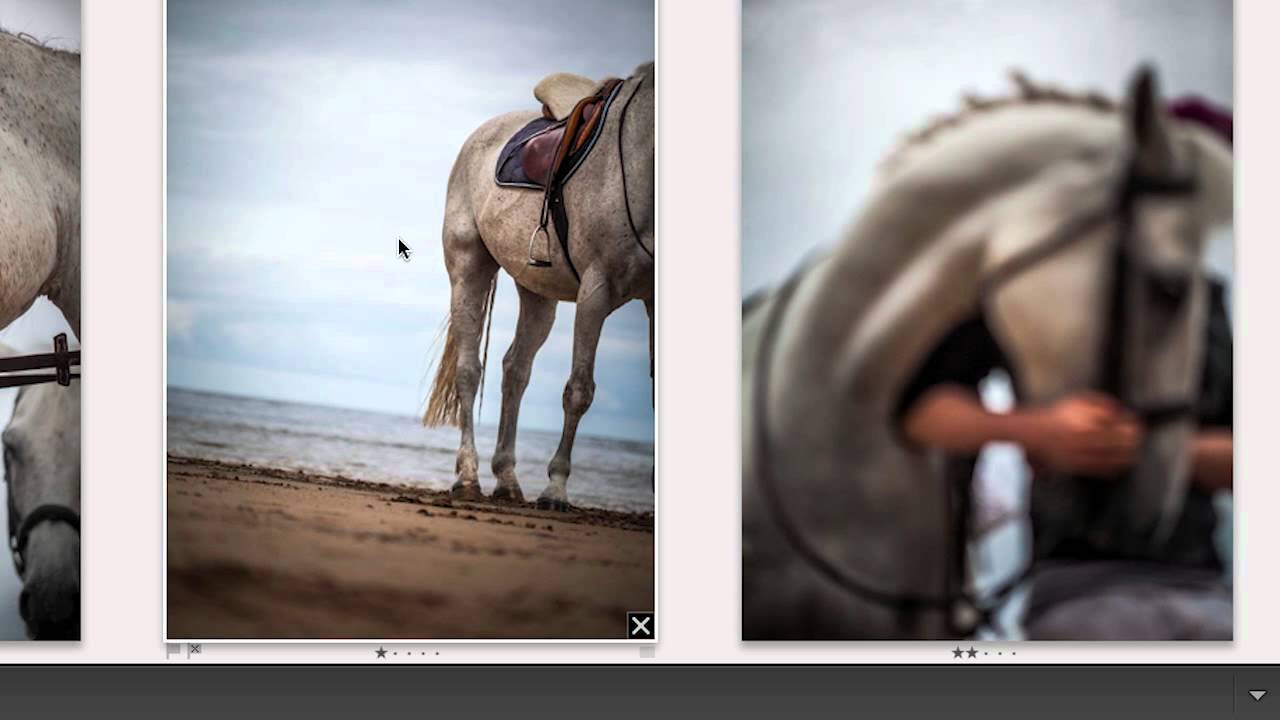Set three-star rating on blurred horse head photo
The width and height of the screenshot is (1280, 720).
[986, 653]
